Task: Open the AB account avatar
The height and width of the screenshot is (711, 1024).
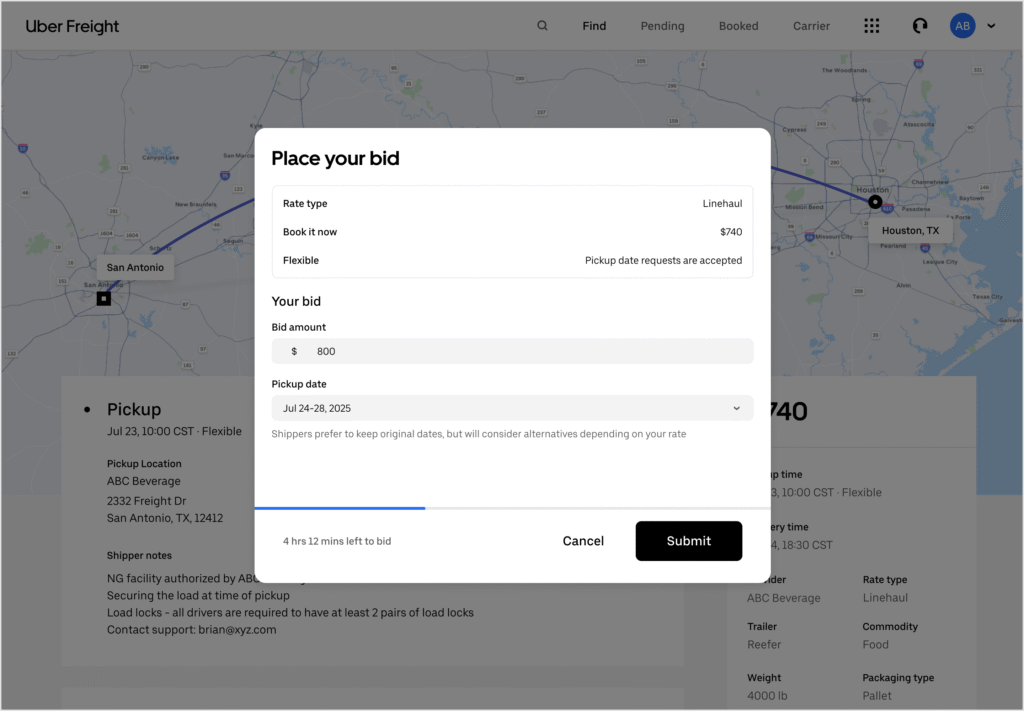Action: coord(962,25)
